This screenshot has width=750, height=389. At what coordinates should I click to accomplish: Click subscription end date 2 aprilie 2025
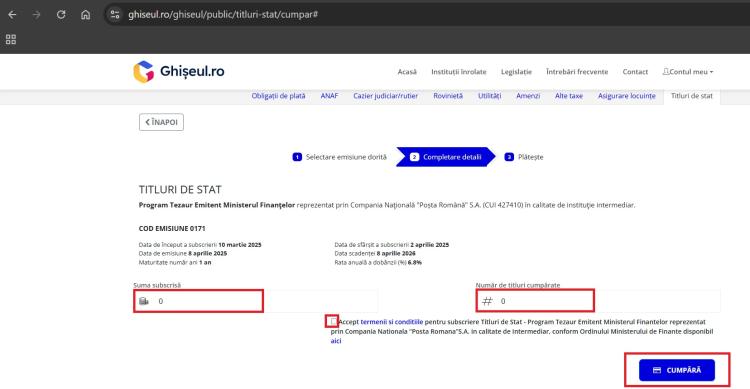pyautogui.click(x=430, y=245)
